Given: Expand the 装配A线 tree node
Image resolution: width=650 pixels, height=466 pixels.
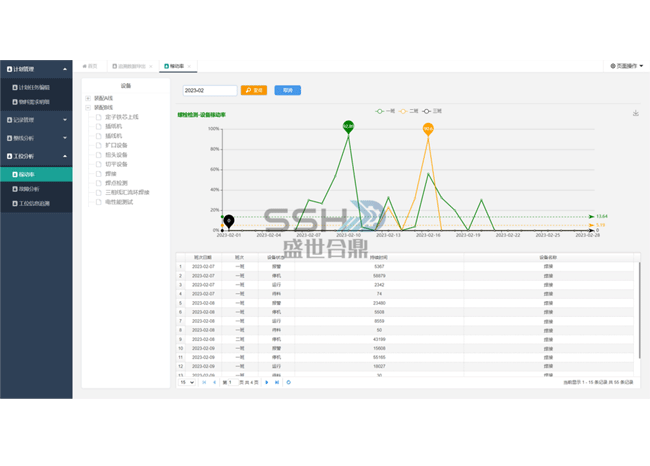Looking at the screenshot, I should 88,98.
